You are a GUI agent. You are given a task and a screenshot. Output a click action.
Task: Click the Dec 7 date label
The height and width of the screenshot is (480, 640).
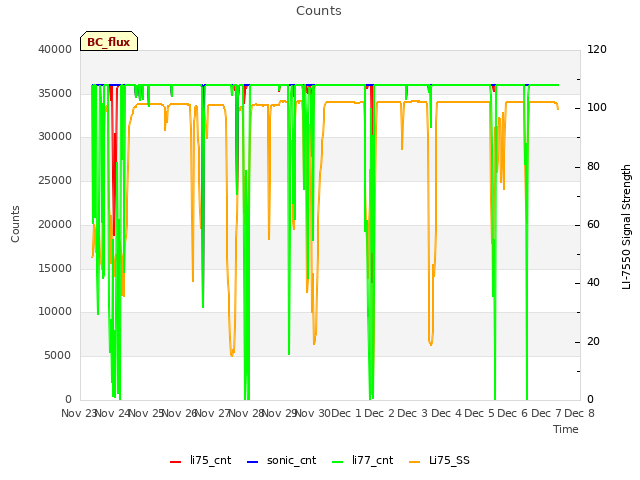(546, 413)
